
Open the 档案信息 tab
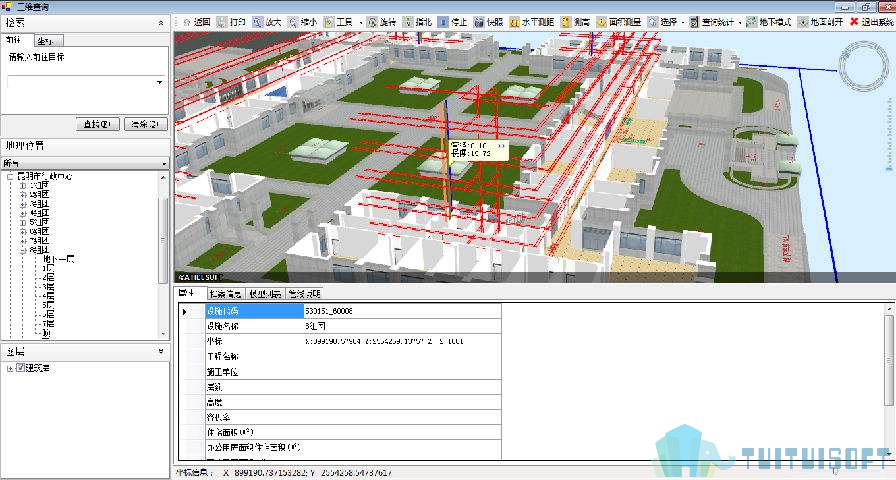(x=225, y=294)
